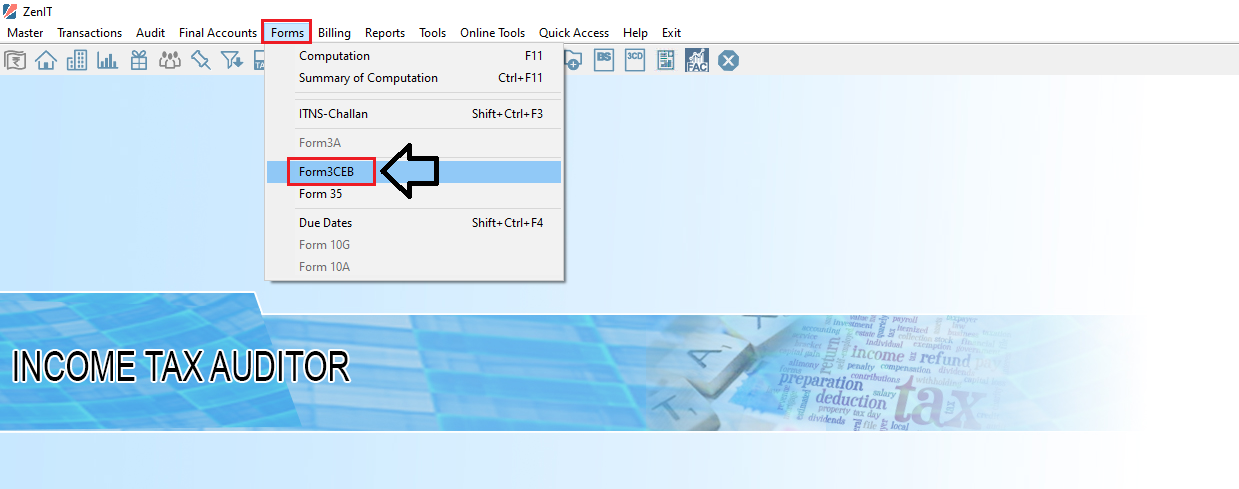Open the Final Accounts menu

[218, 33]
